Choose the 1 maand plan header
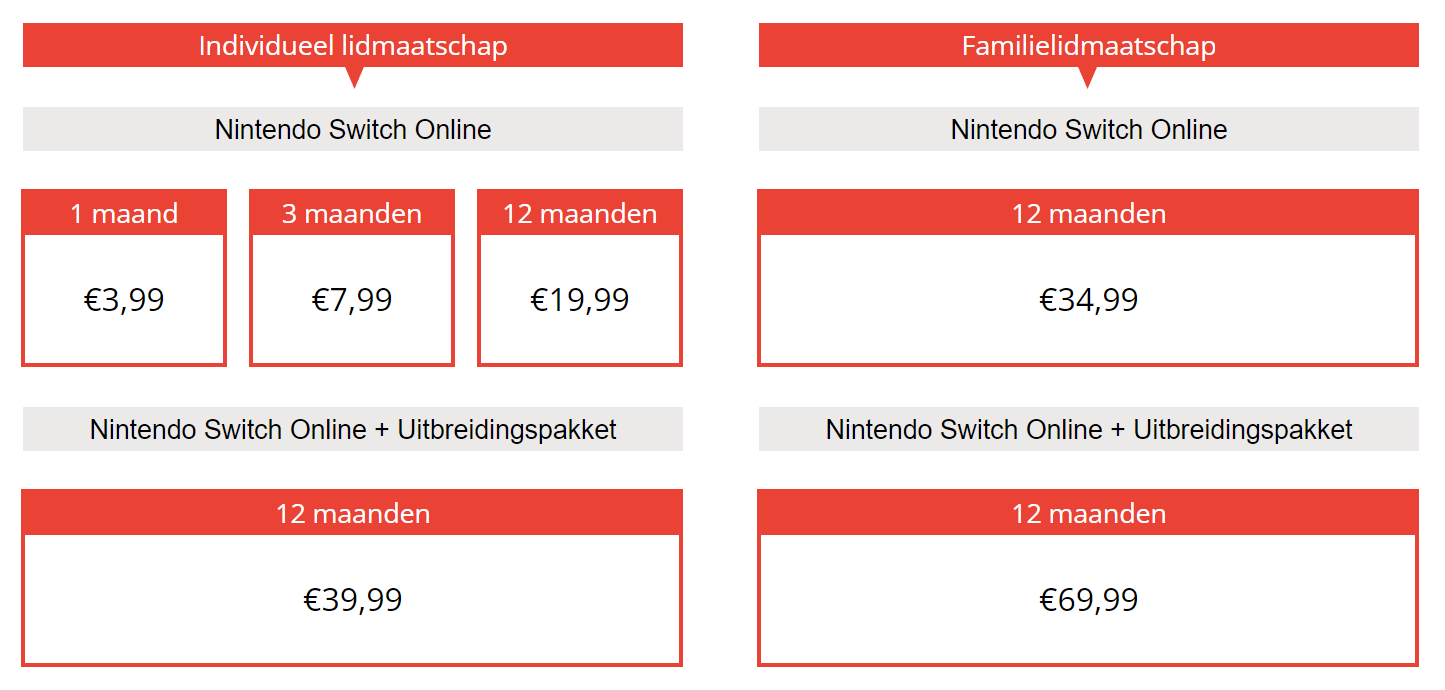This screenshot has width=1445, height=690. pos(124,213)
